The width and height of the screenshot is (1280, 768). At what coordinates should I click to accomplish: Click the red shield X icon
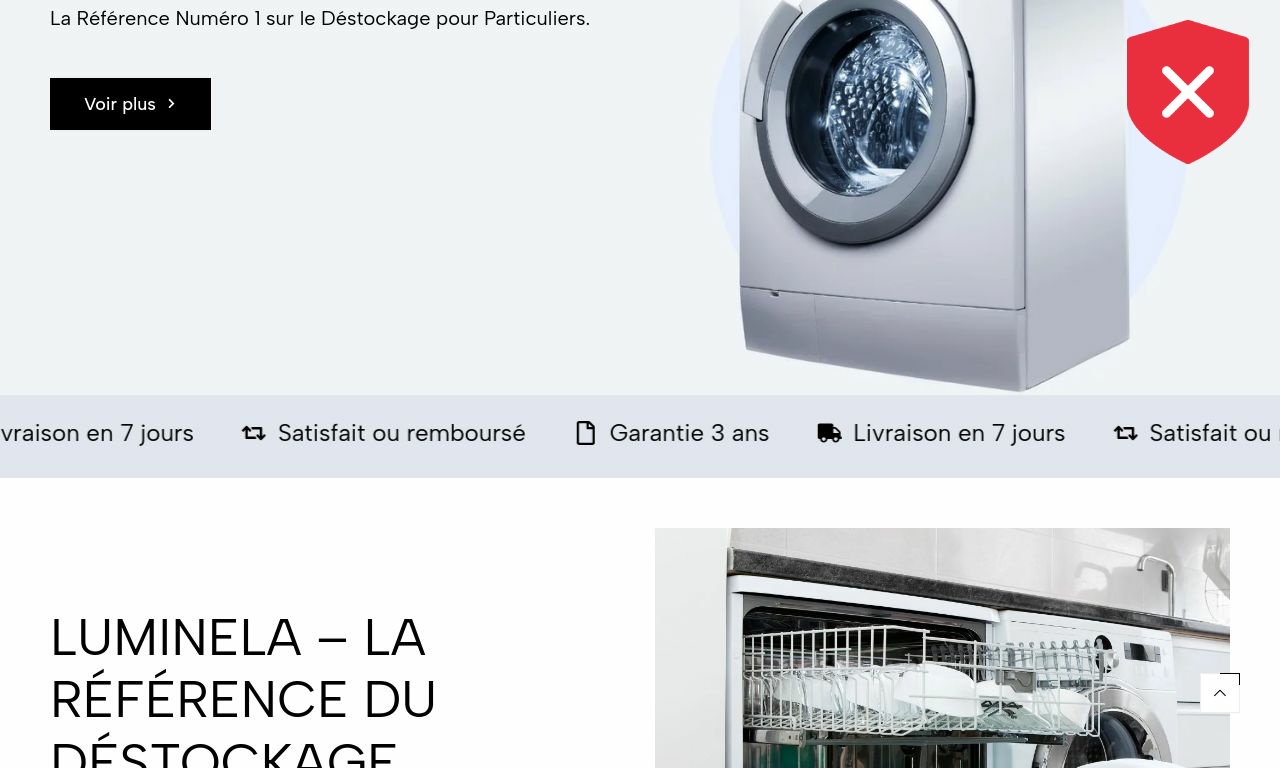click(x=1188, y=92)
